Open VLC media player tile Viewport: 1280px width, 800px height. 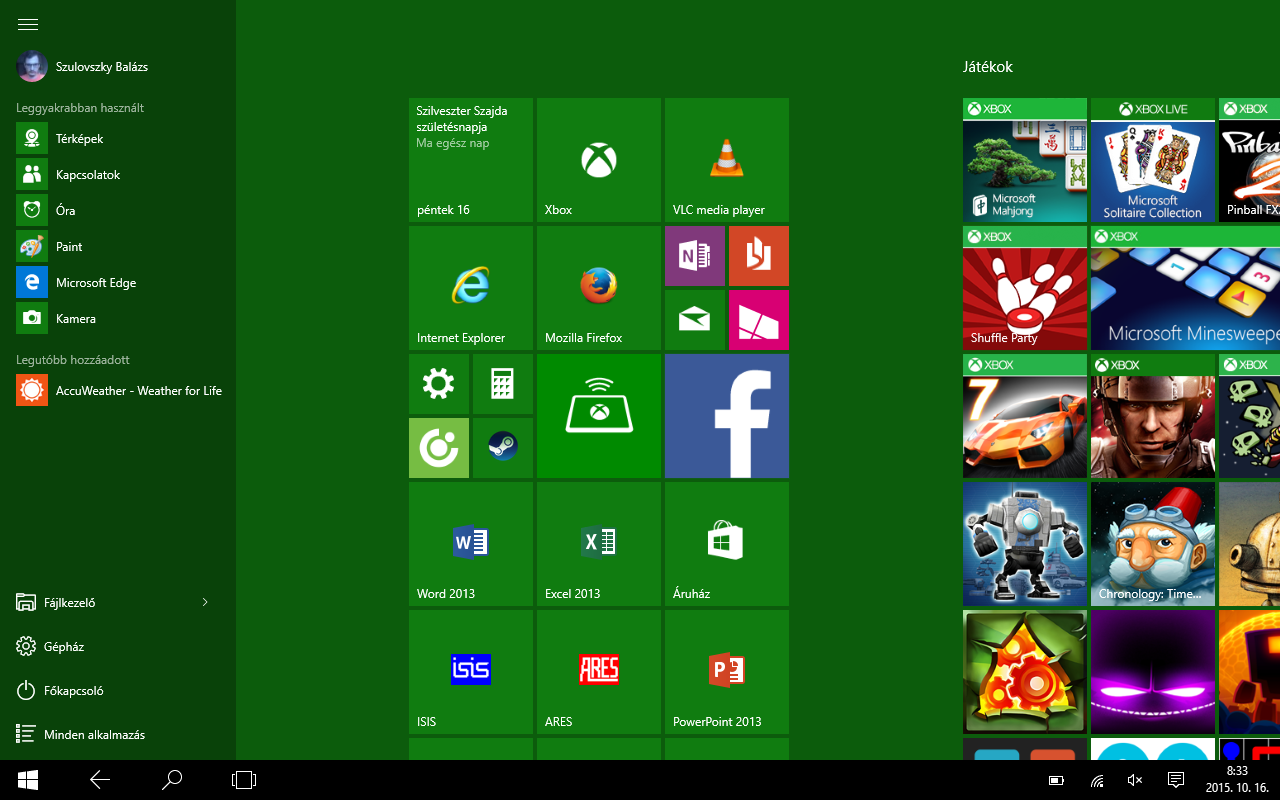tap(727, 160)
